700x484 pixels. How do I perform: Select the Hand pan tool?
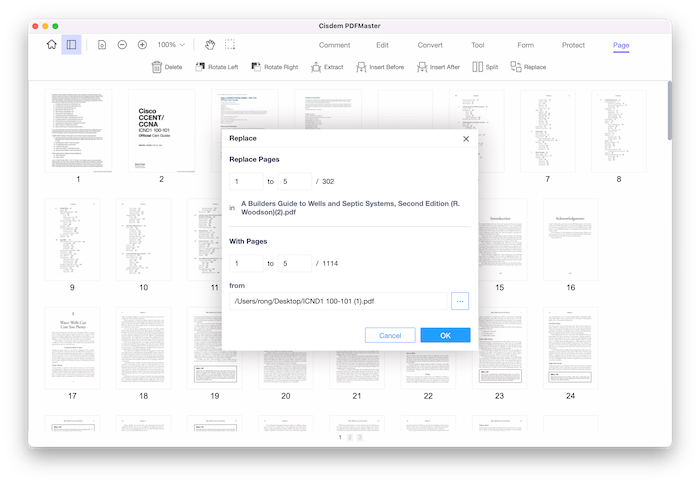[x=210, y=45]
